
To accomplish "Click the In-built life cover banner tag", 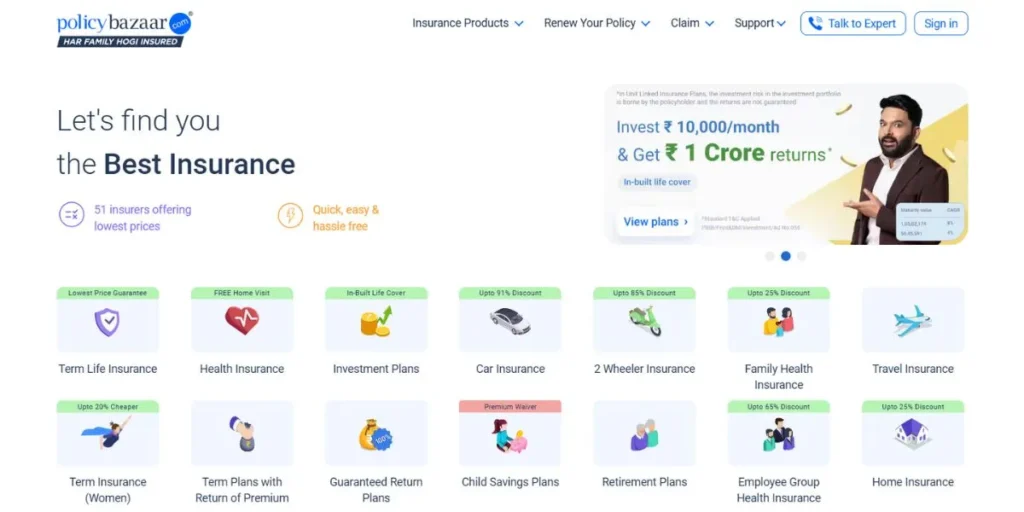I will pyautogui.click(x=657, y=182).
